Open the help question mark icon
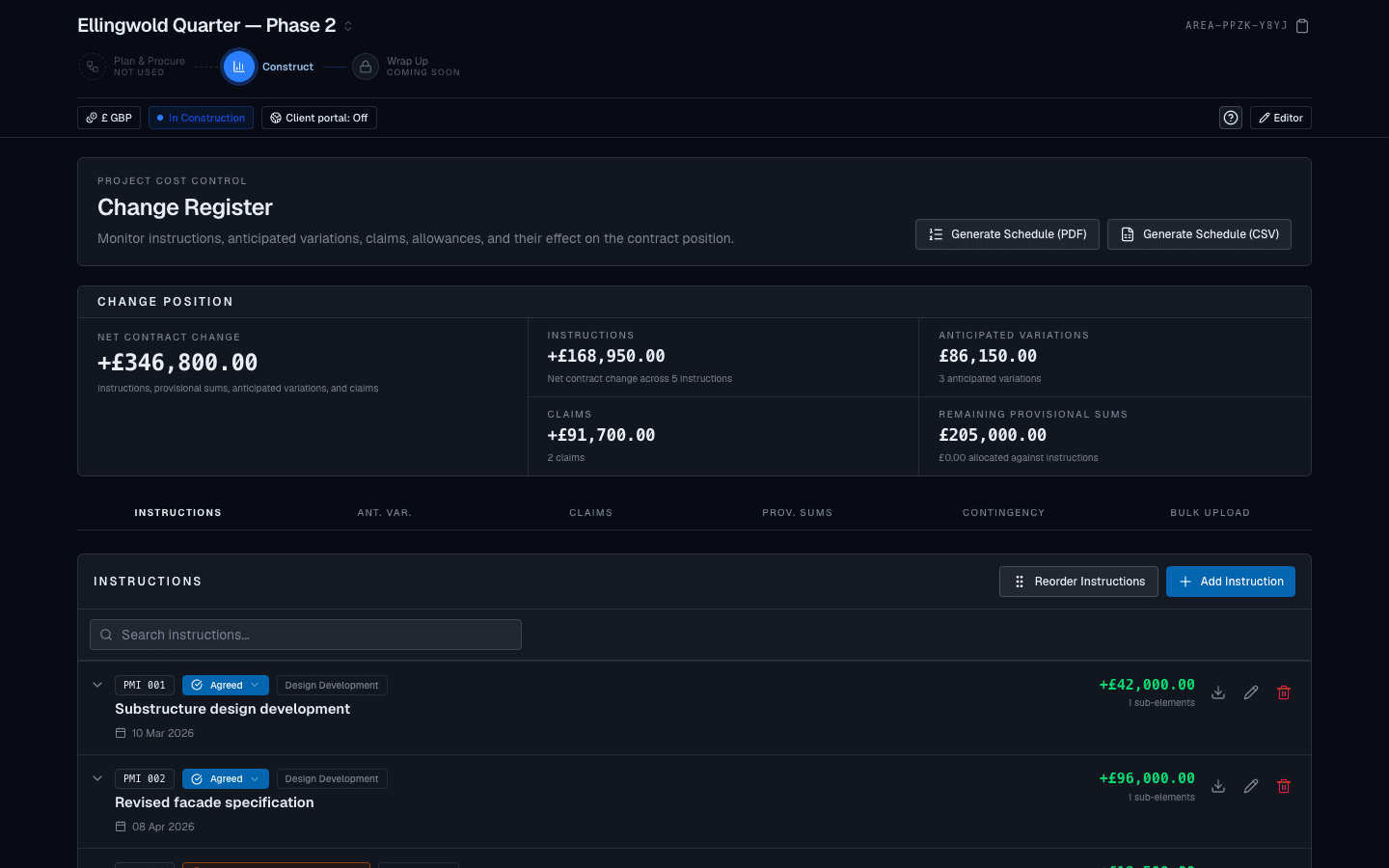1389x868 pixels. click(1231, 118)
